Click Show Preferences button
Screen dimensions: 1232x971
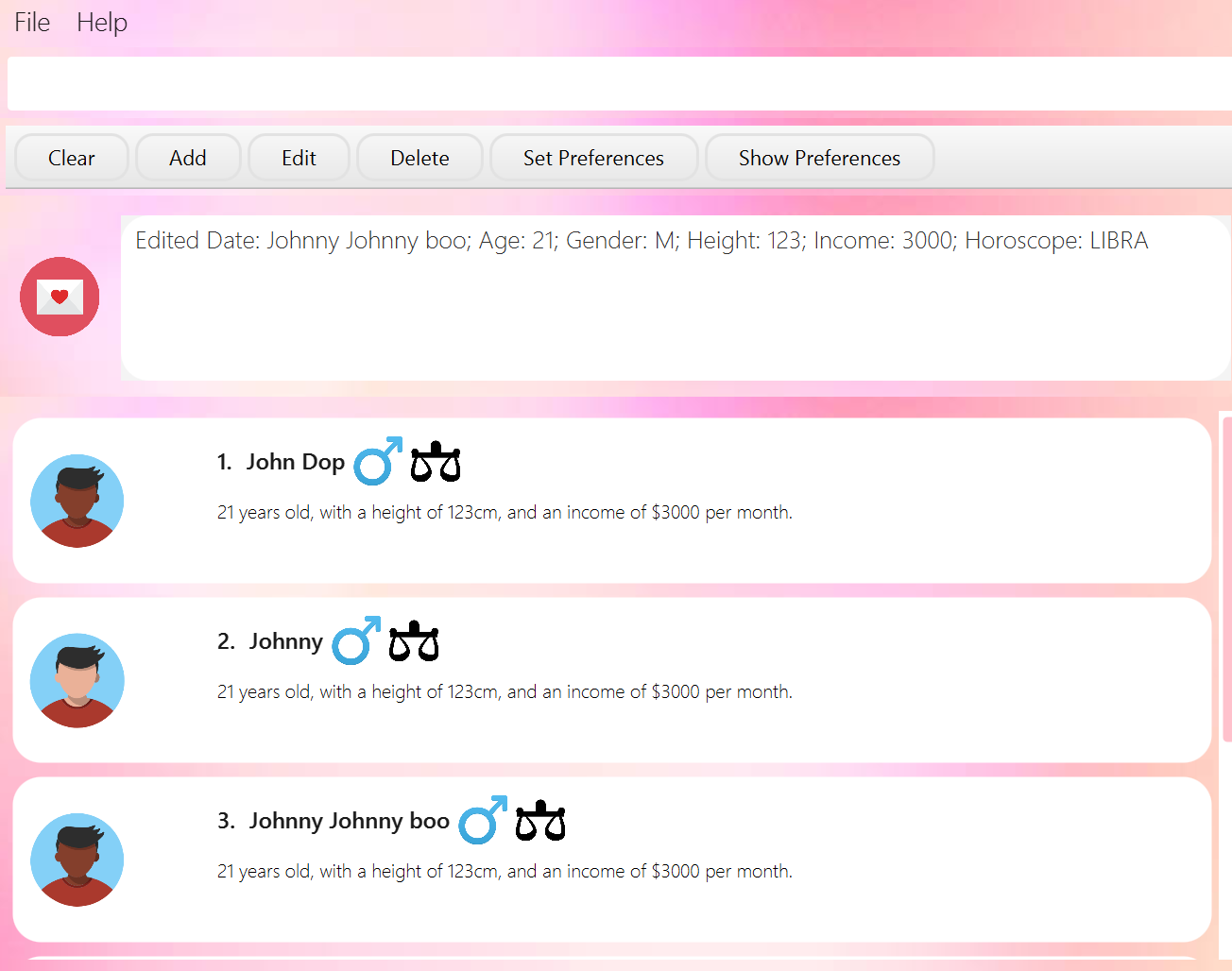[x=819, y=158]
